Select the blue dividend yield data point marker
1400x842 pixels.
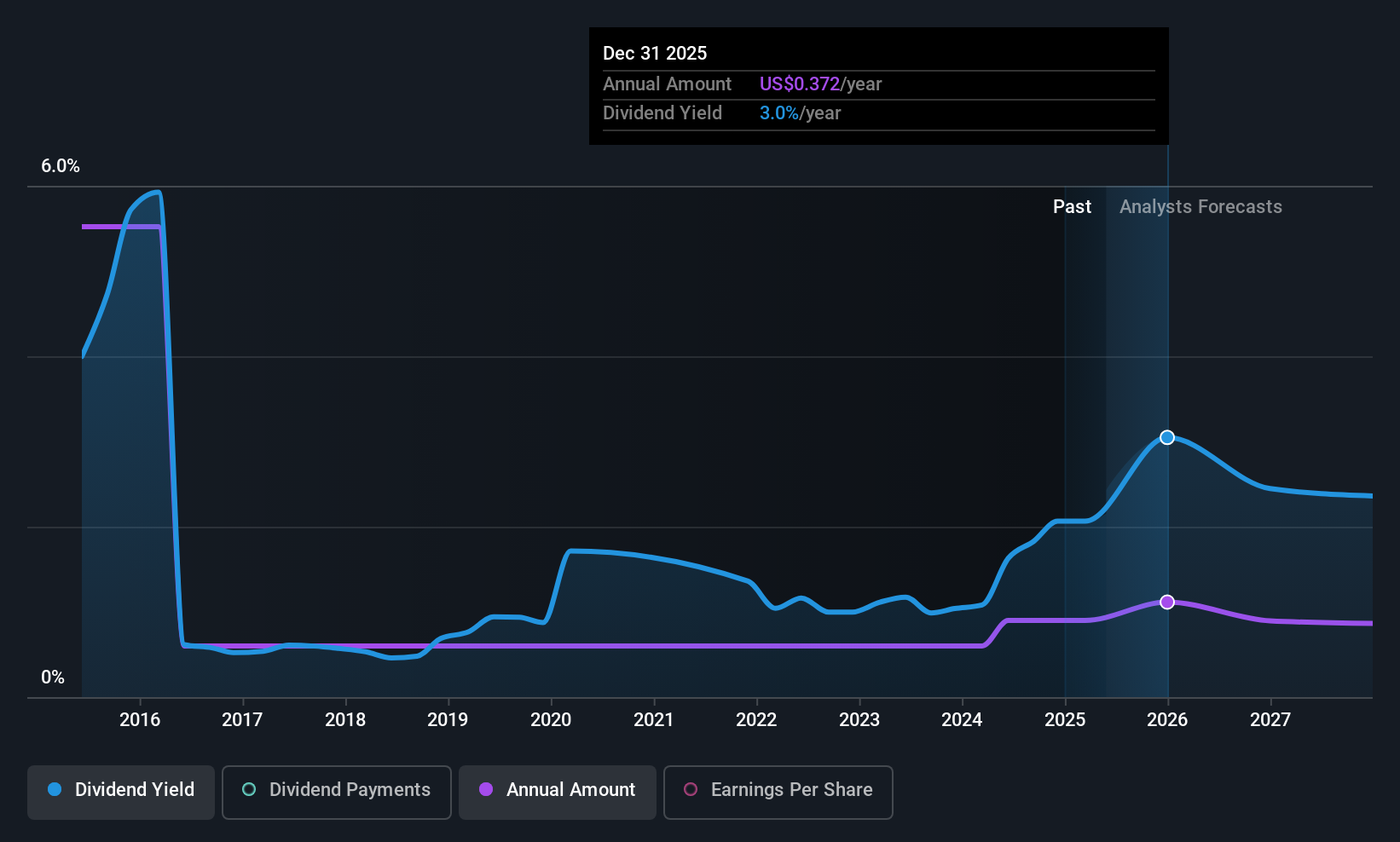point(1167,437)
